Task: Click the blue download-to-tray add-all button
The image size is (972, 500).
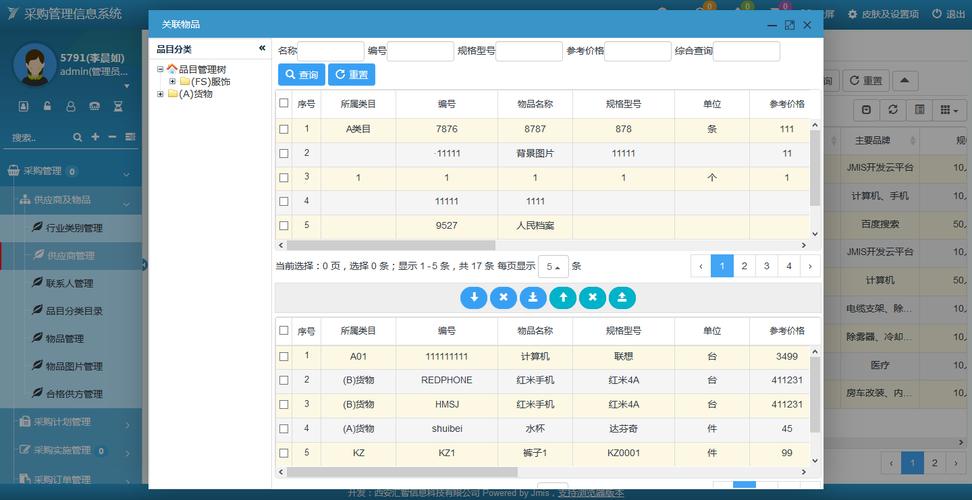Action: coord(533,298)
